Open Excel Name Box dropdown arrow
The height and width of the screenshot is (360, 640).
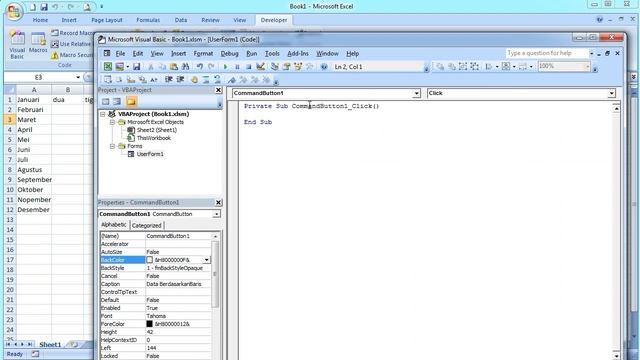coord(78,77)
